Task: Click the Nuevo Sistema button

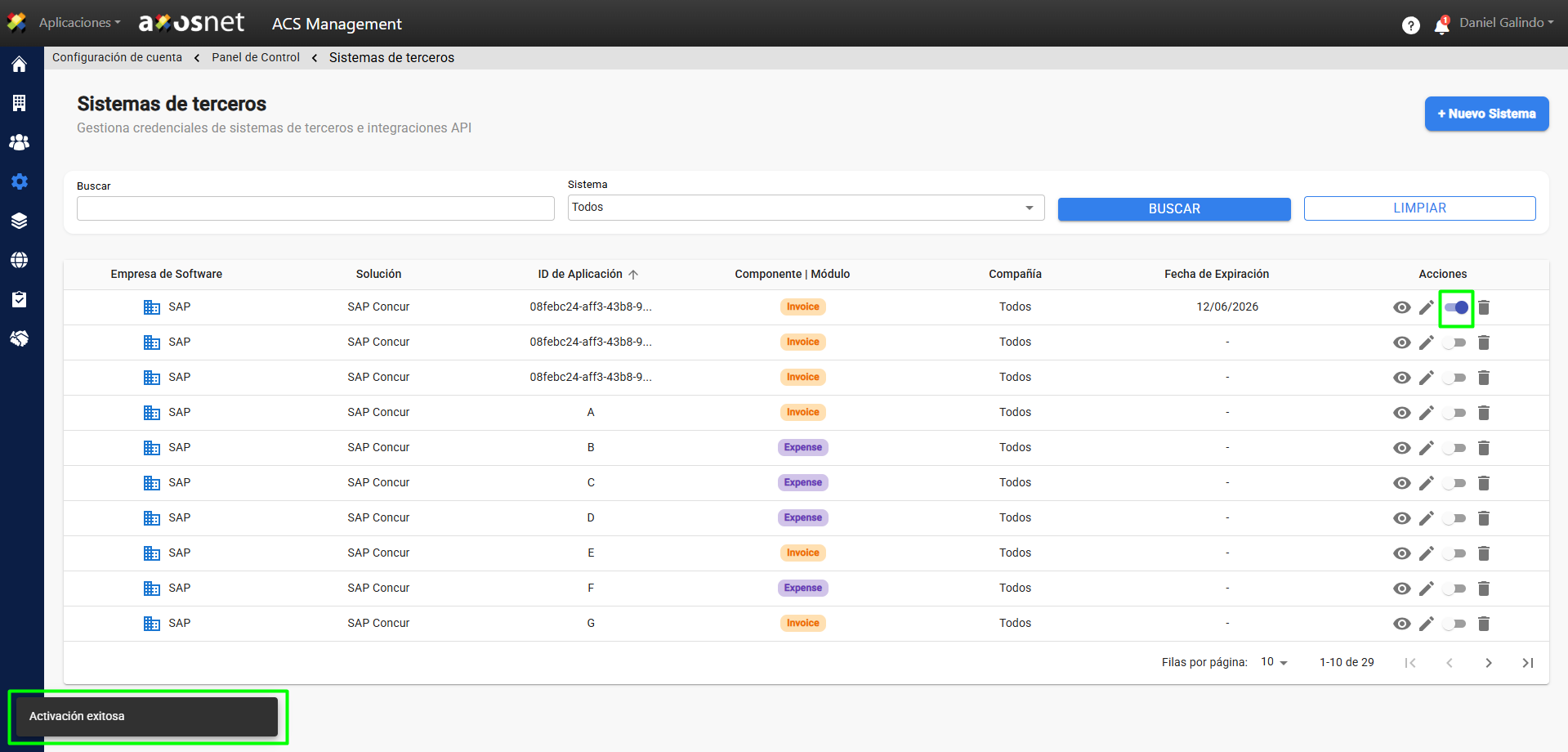Action: (x=1486, y=114)
